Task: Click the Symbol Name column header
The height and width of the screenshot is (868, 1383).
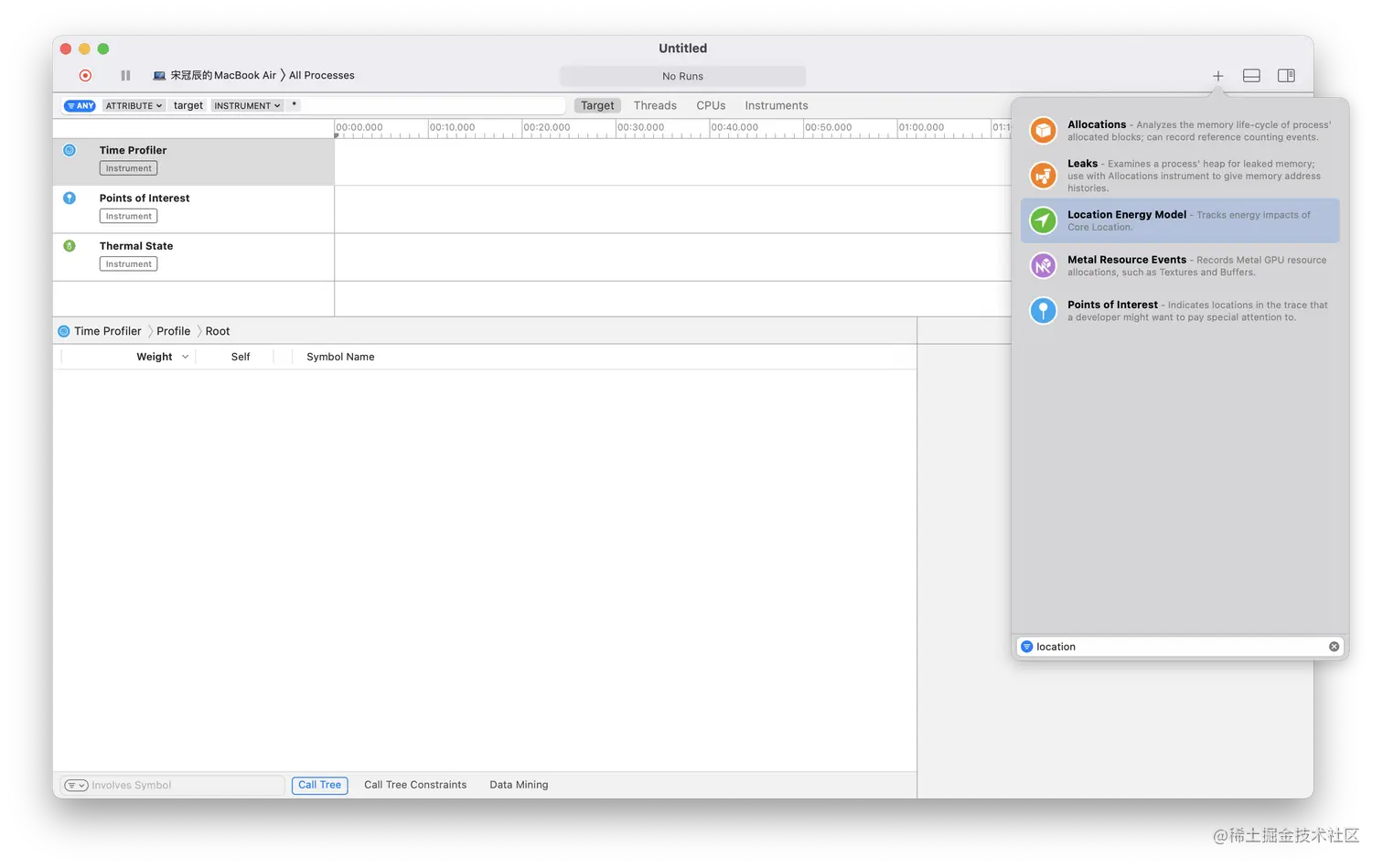Action: tap(340, 357)
